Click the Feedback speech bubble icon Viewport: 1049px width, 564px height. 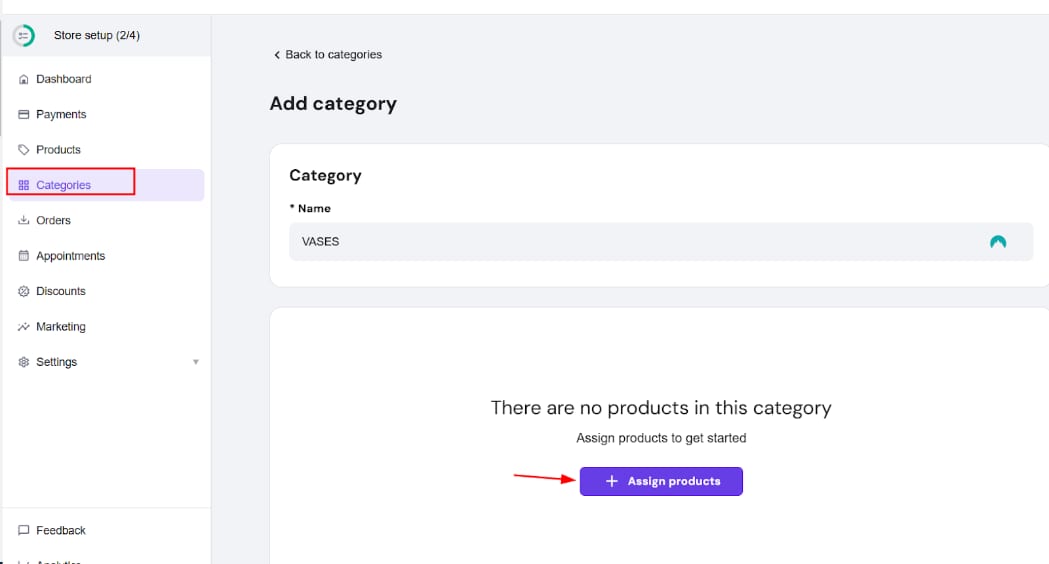coord(24,531)
